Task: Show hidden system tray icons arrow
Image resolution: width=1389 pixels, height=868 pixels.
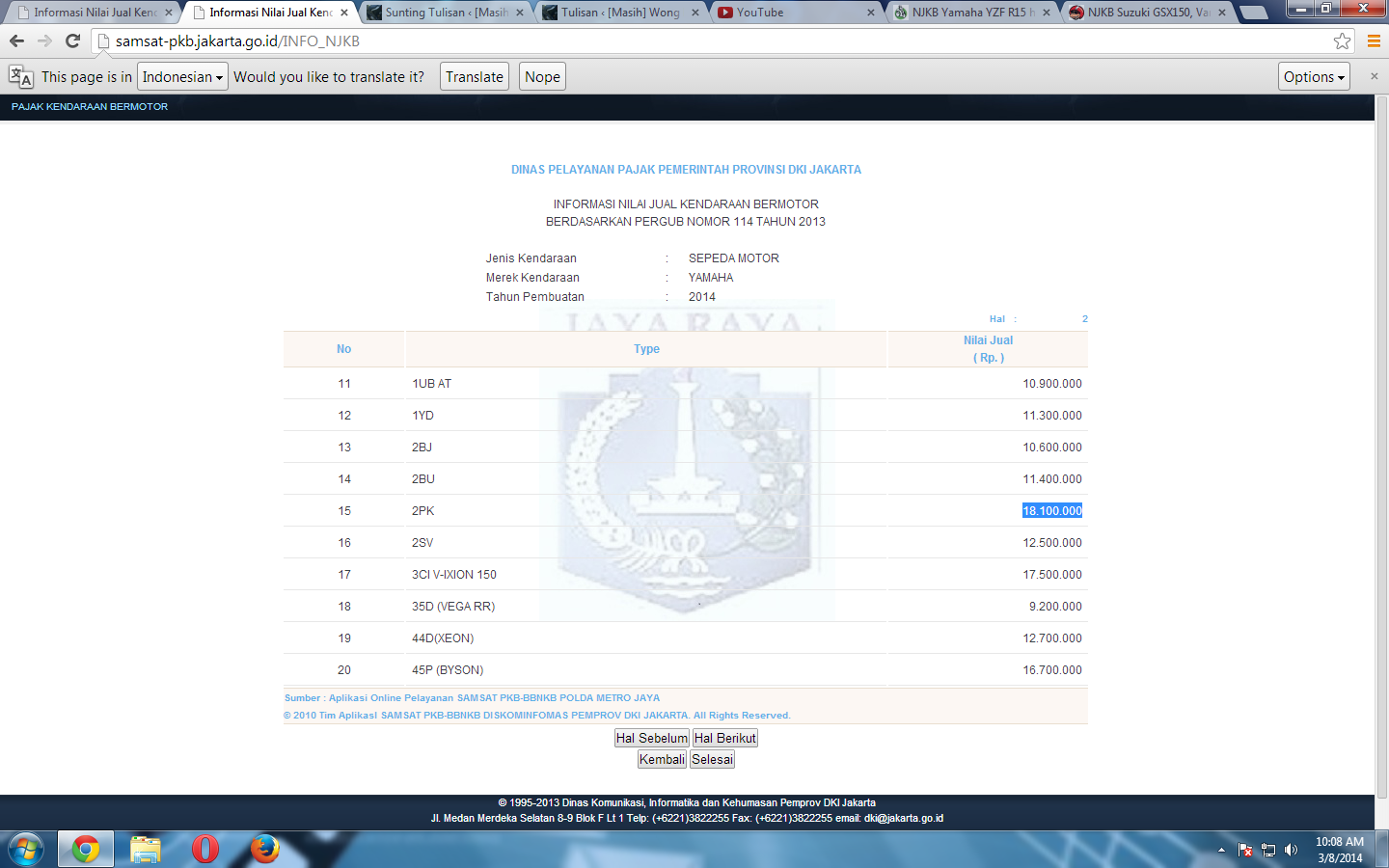Action: 1221,850
